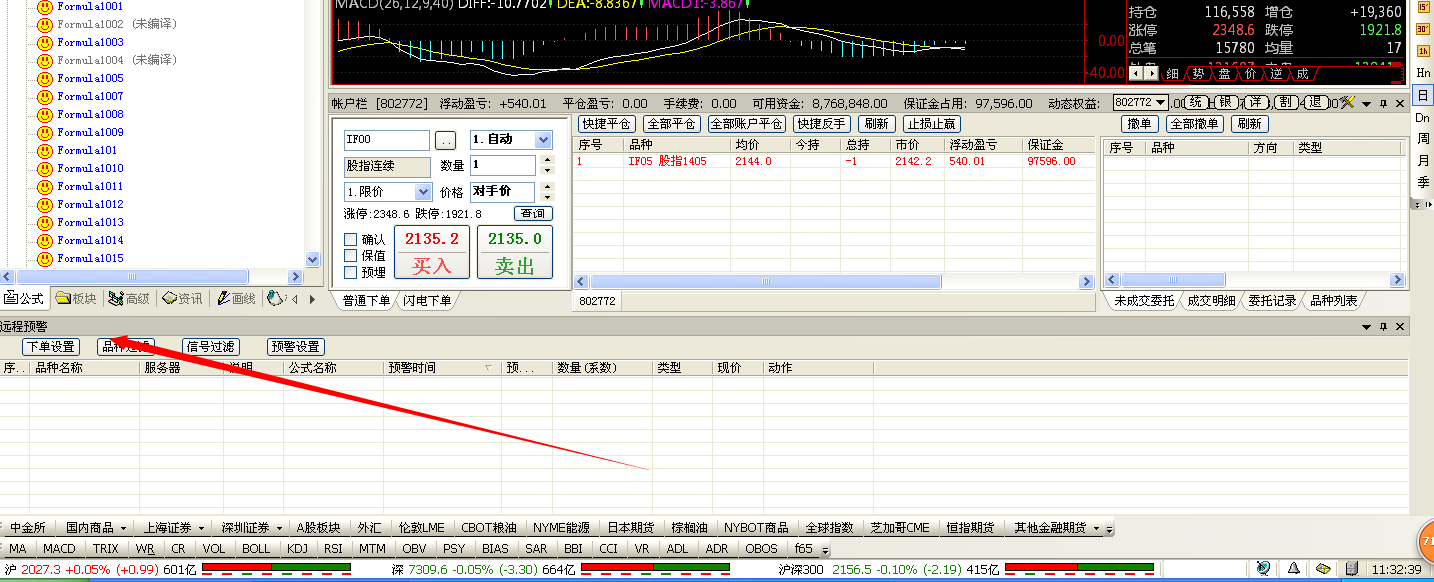This screenshot has height=582, width=1434.
Task: Click the server cabinet status bar icon
Action: pyautogui.click(x=1351, y=569)
